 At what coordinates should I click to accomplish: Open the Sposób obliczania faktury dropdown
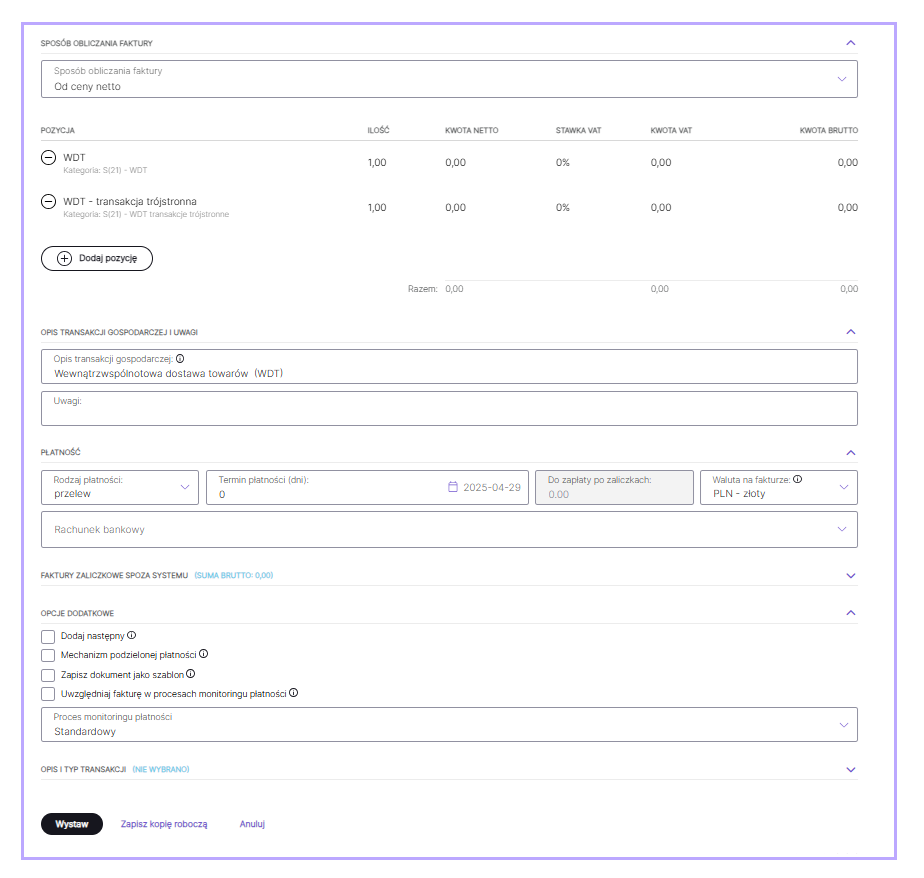pyautogui.click(x=449, y=79)
